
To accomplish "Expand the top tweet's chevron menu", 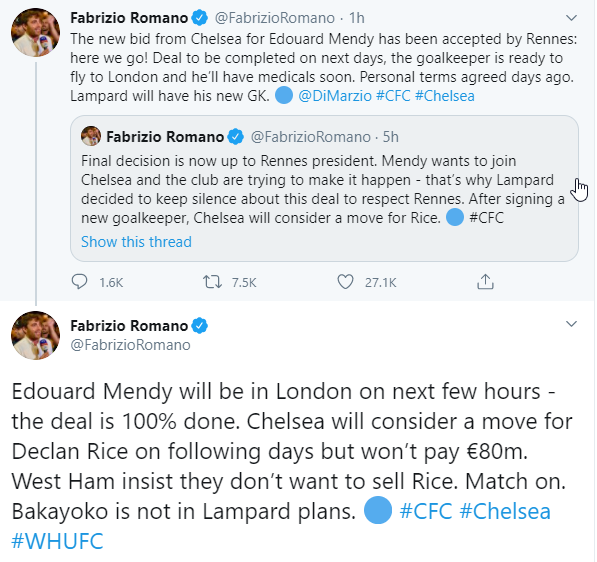I will click(571, 18).
